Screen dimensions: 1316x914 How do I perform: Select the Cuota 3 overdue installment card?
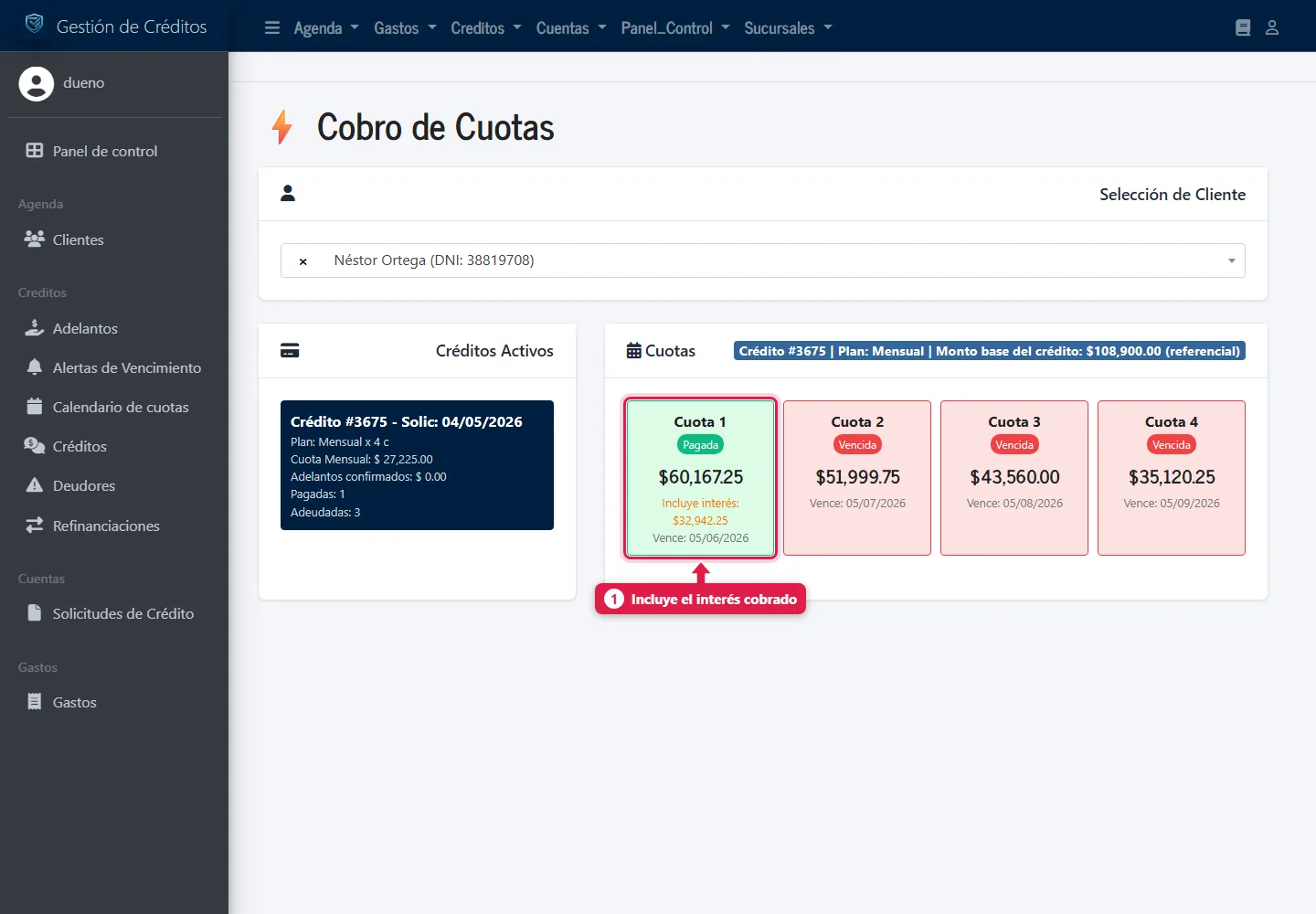[x=1014, y=478]
